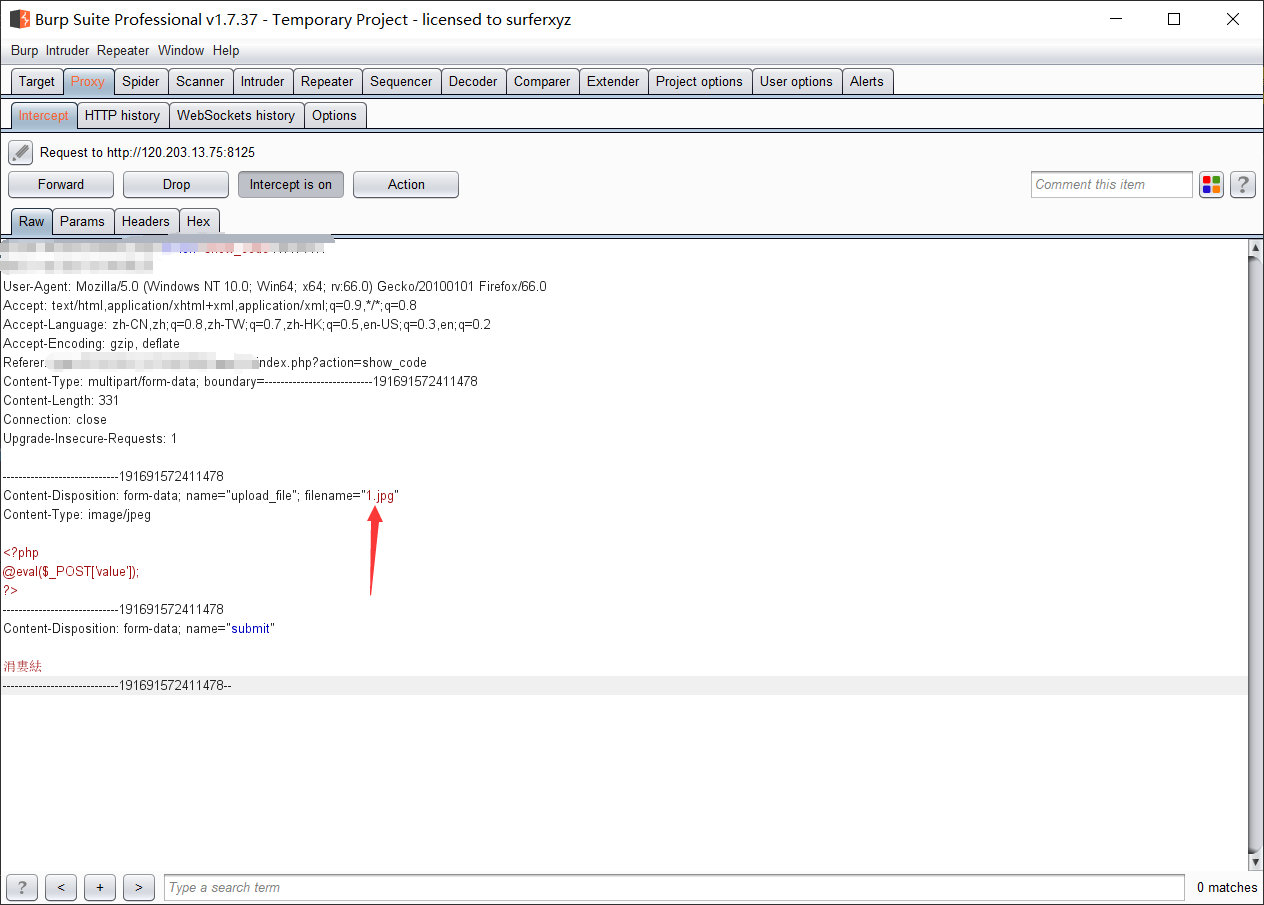Click the help question mark beside comment field

(1243, 185)
